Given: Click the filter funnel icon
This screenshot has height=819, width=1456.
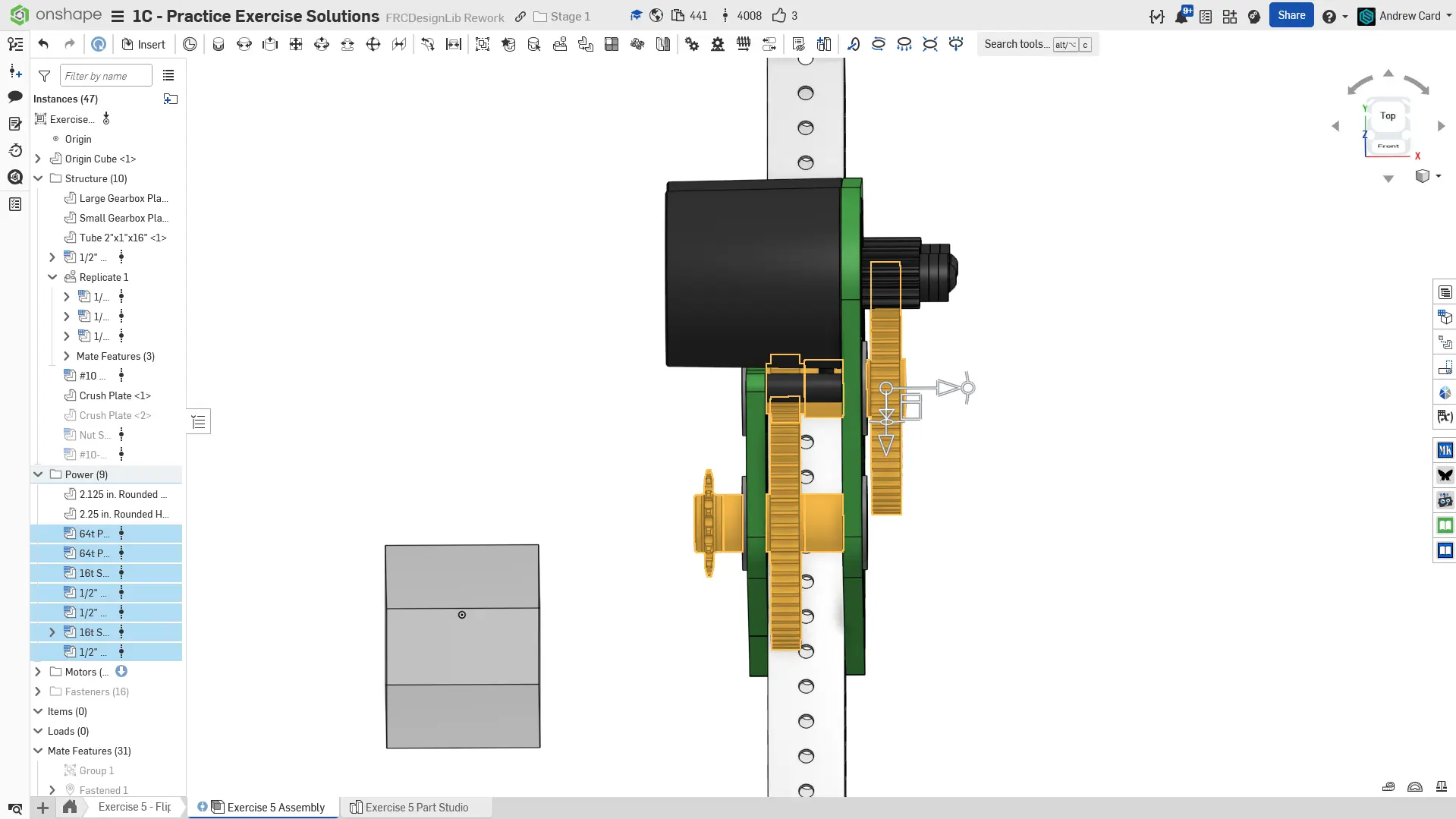Looking at the screenshot, I should click(45, 76).
